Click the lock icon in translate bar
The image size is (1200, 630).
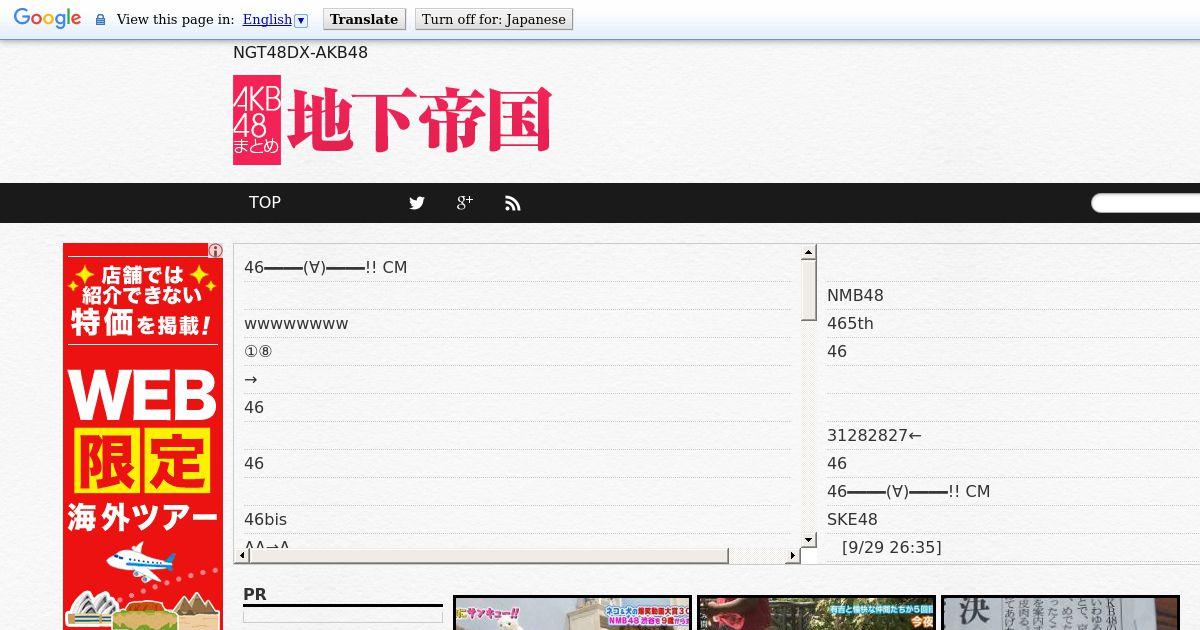pyautogui.click(x=100, y=20)
